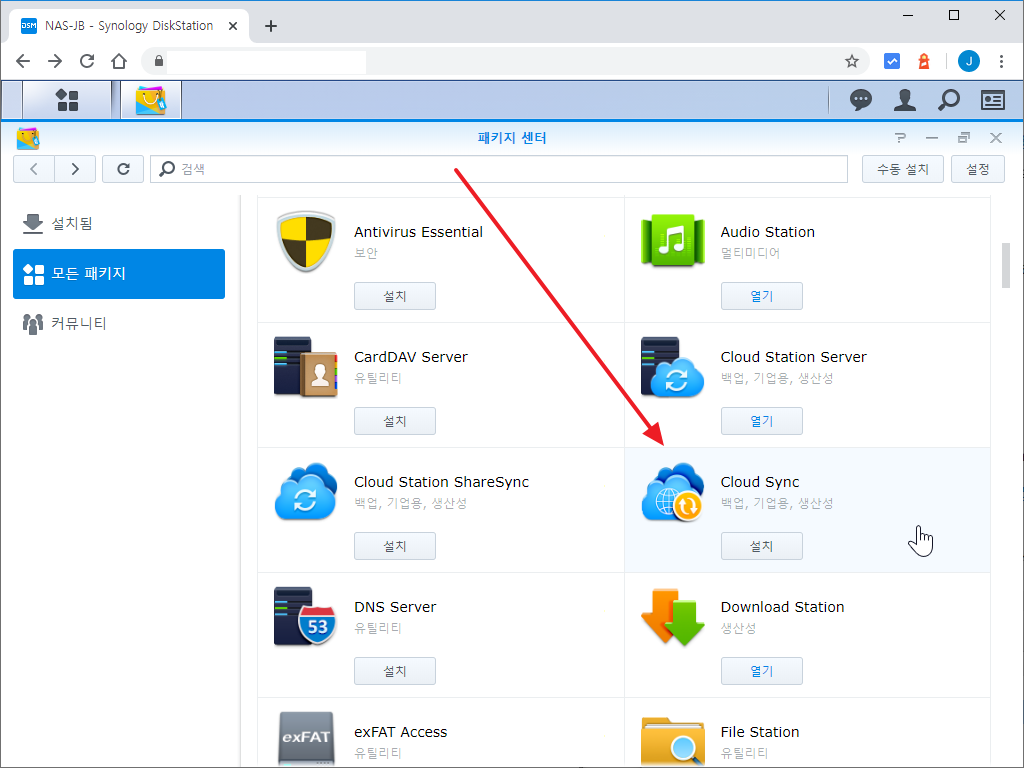1024x768 pixels.
Task: Open DSM notifications chat bubble icon
Action: (861, 100)
